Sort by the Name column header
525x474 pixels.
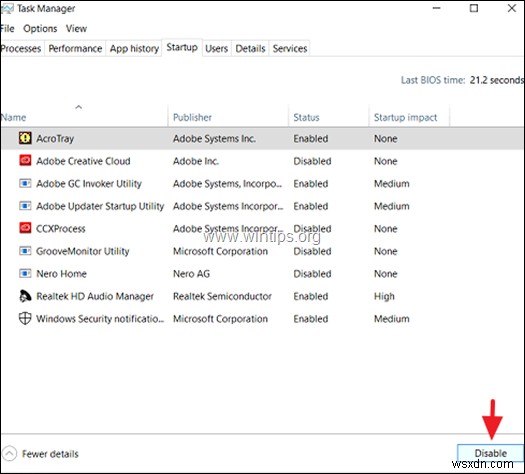coord(84,117)
